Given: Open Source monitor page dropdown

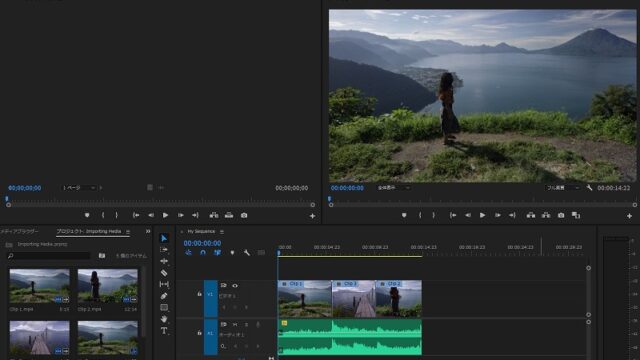Looking at the screenshot, I should [x=78, y=188].
